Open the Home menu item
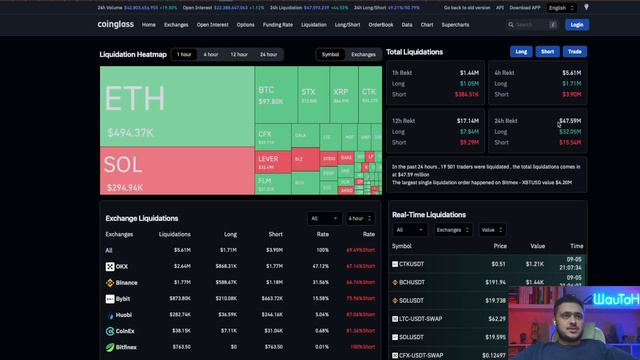640x360 pixels. pos(149,25)
